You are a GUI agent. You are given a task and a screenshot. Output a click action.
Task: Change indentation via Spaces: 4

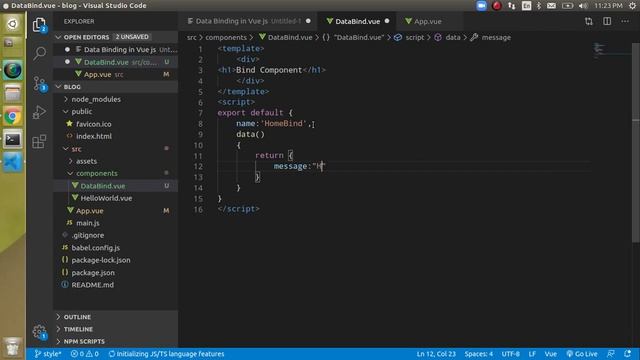479,354
